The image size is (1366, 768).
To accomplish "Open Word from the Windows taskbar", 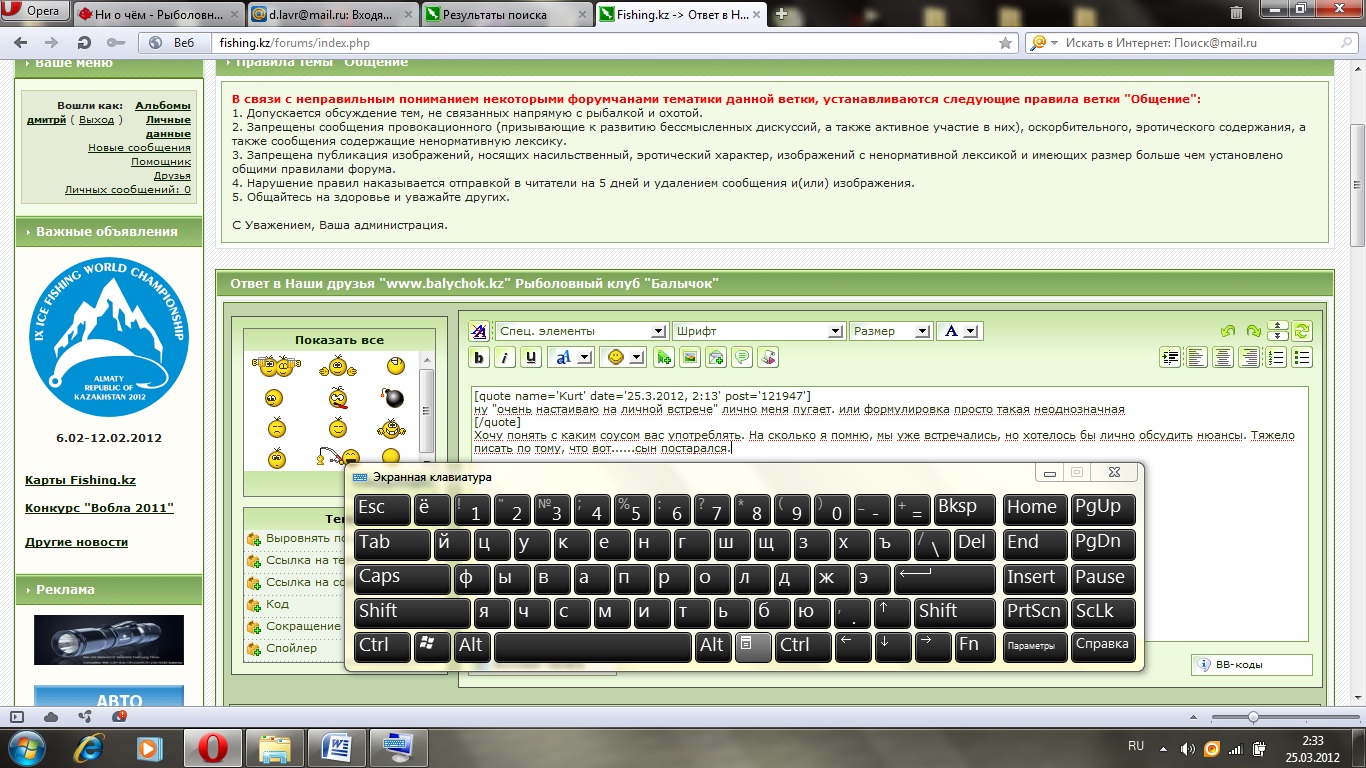I will point(335,747).
